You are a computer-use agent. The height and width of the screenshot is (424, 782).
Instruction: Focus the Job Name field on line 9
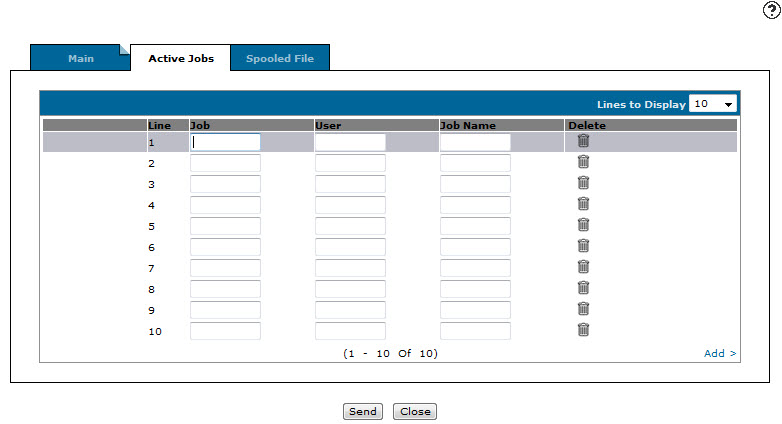click(475, 310)
